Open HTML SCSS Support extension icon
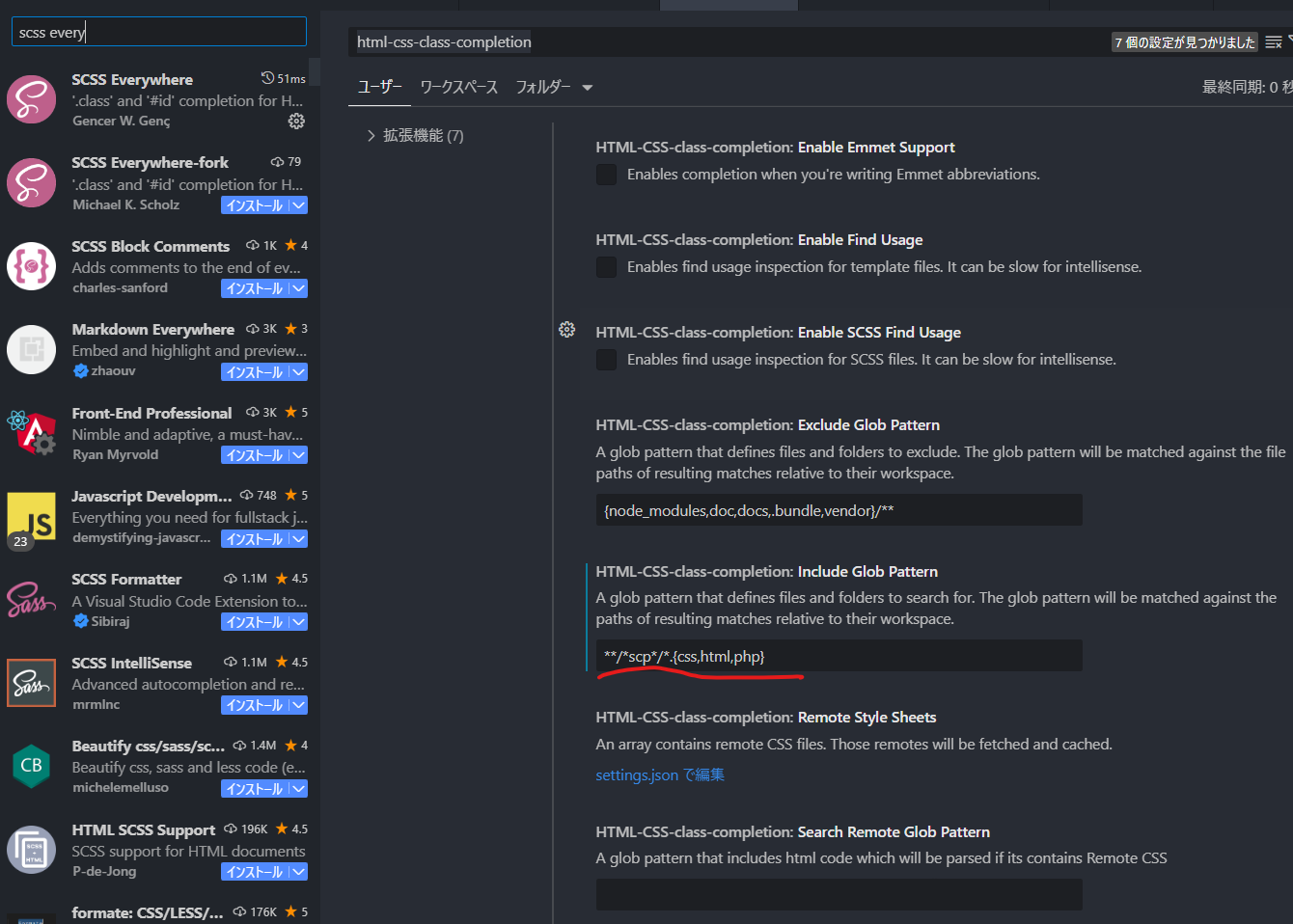The height and width of the screenshot is (924, 1293). [x=32, y=850]
